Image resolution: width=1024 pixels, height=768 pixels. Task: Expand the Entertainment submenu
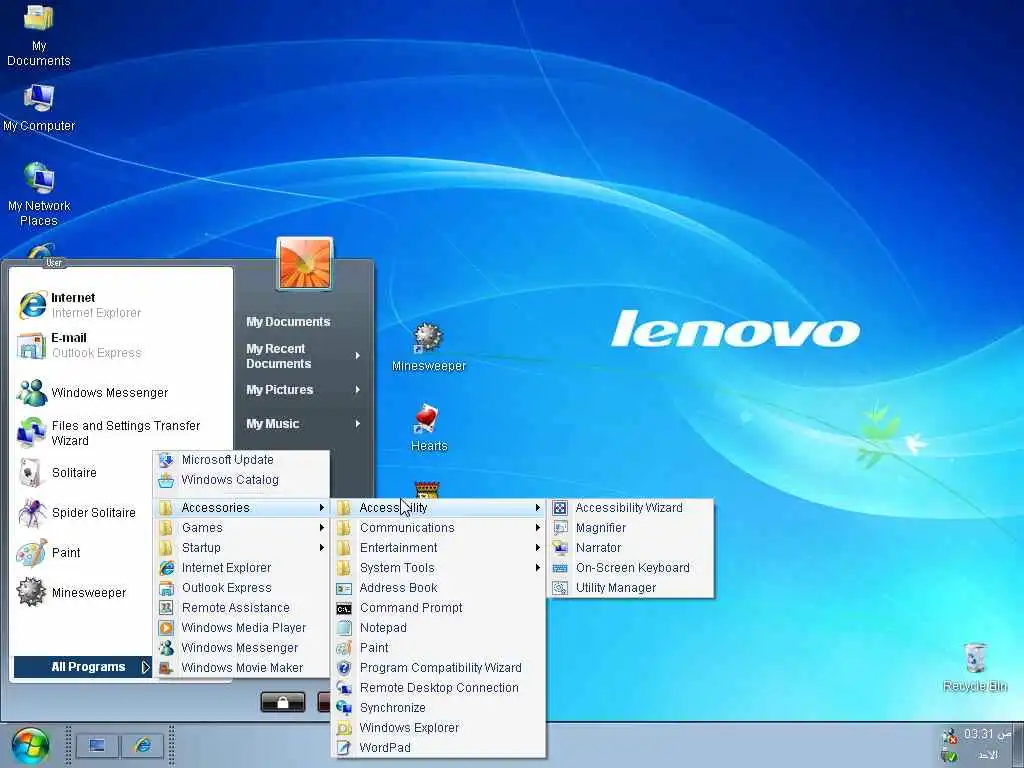coord(439,548)
